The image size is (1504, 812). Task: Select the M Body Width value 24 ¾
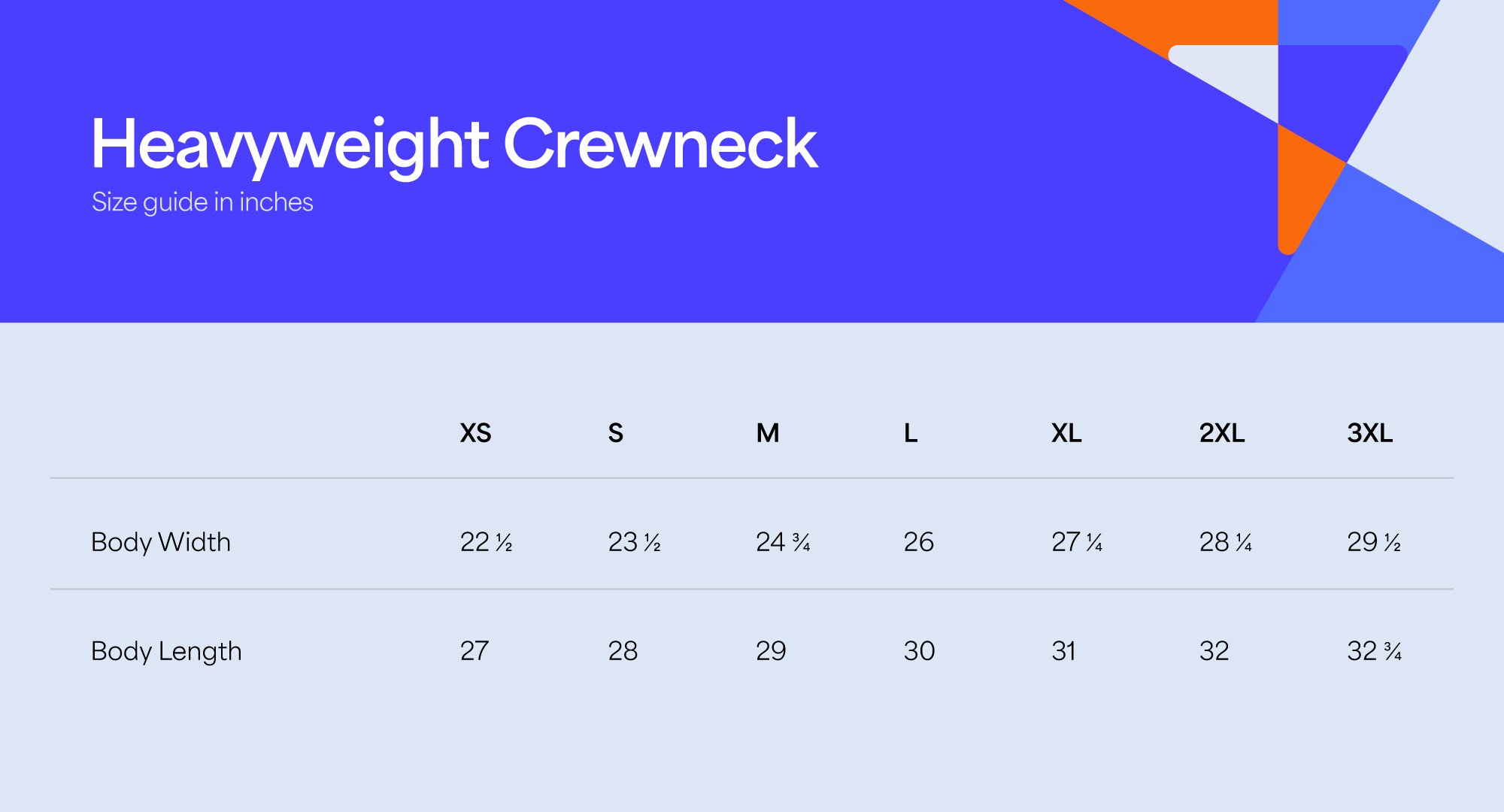click(x=783, y=542)
